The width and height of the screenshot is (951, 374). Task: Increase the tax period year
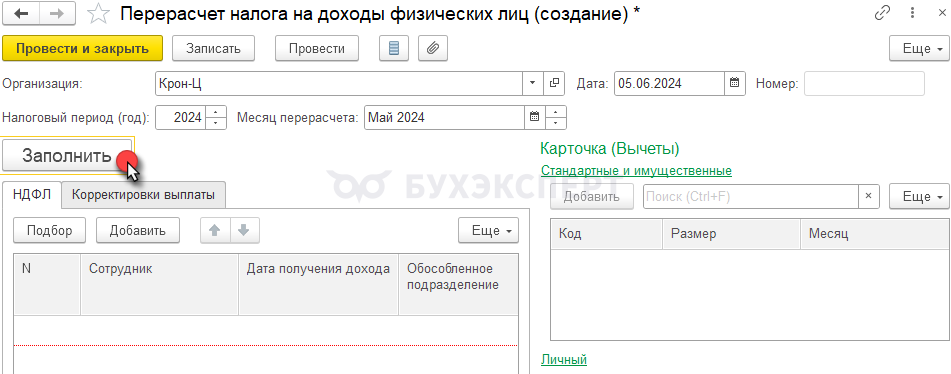point(216,112)
